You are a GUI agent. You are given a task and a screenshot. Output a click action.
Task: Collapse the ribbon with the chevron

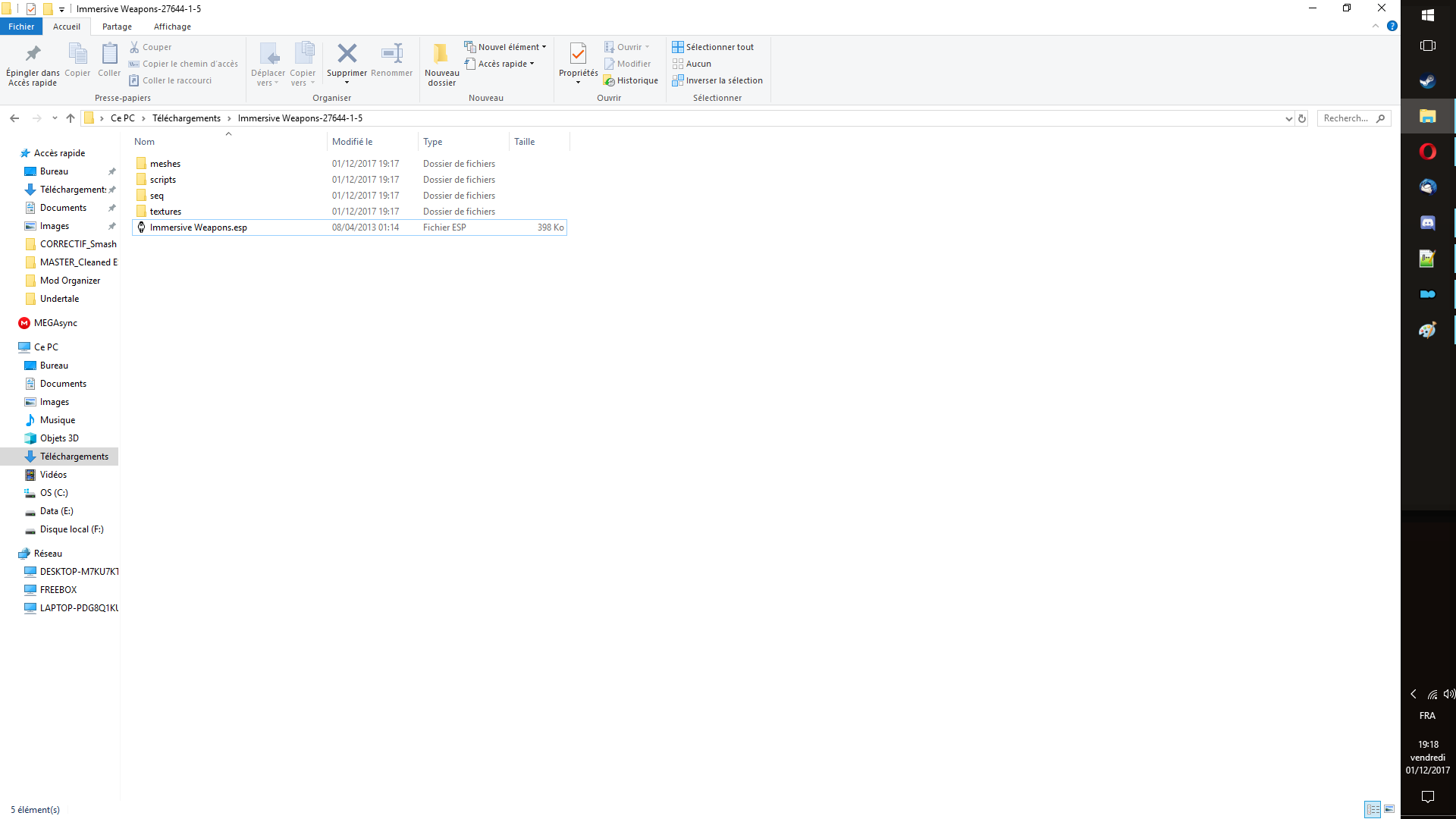coord(1375,26)
